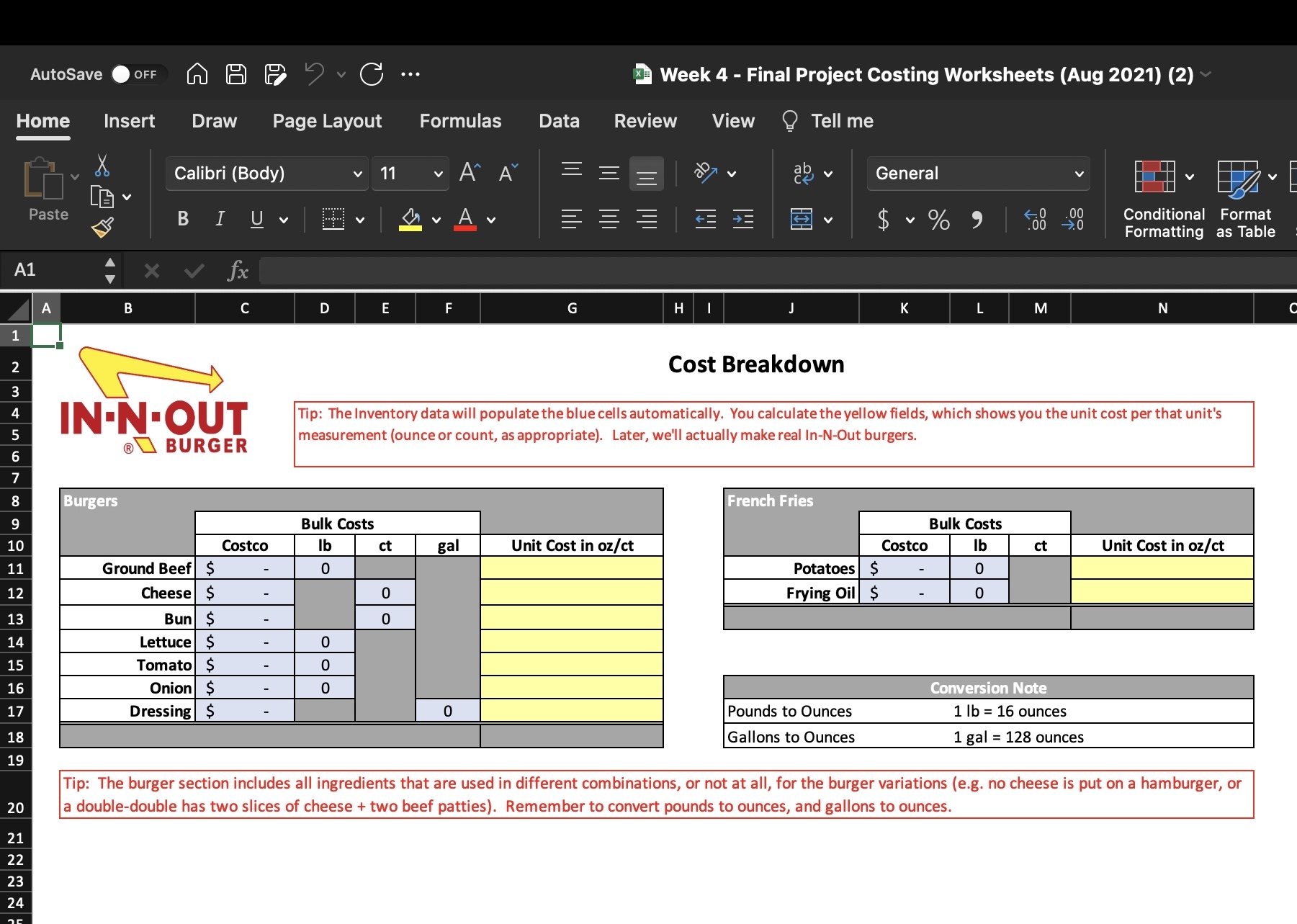This screenshot has width=1297, height=924.
Task: Select the Ground Beef unit cost yellow cell
Action: (572, 568)
